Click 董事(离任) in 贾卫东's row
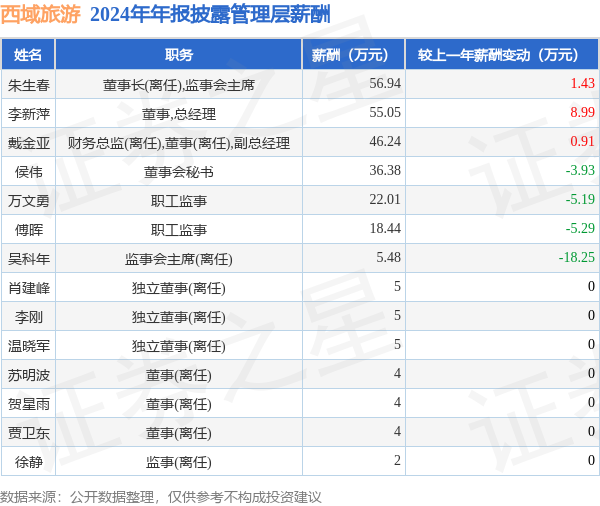 (x=179, y=434)
